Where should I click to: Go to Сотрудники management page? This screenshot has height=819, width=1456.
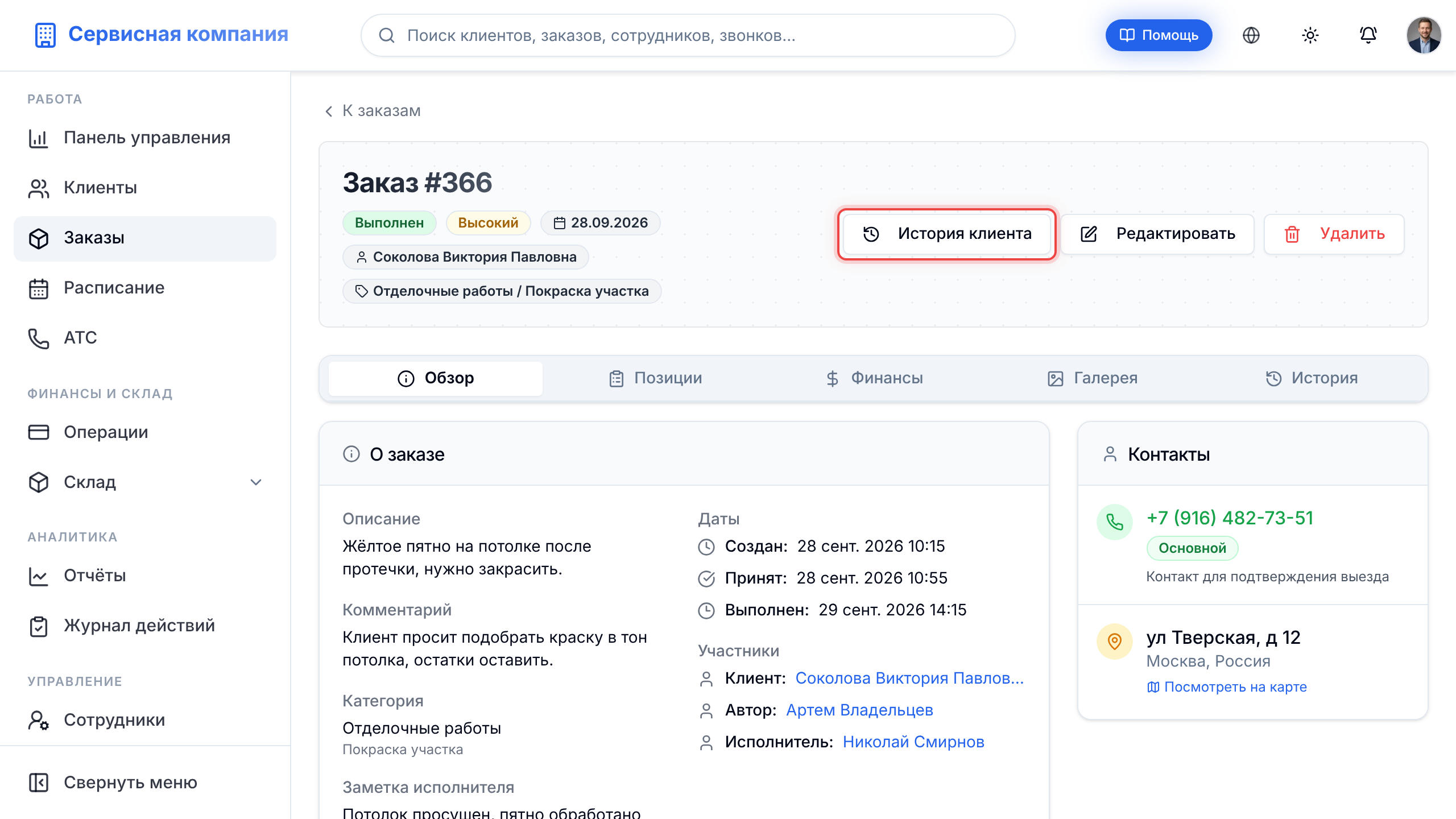(145, 720)
